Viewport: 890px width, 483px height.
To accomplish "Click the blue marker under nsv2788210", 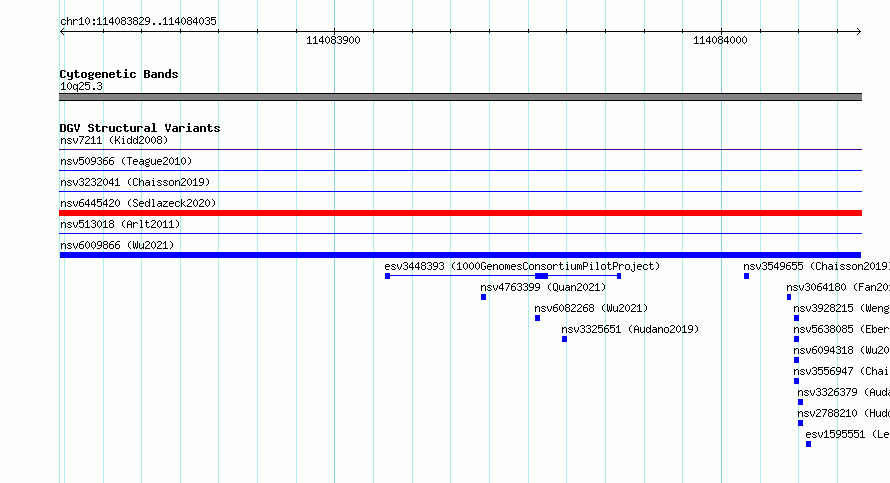I will [800, 423].
